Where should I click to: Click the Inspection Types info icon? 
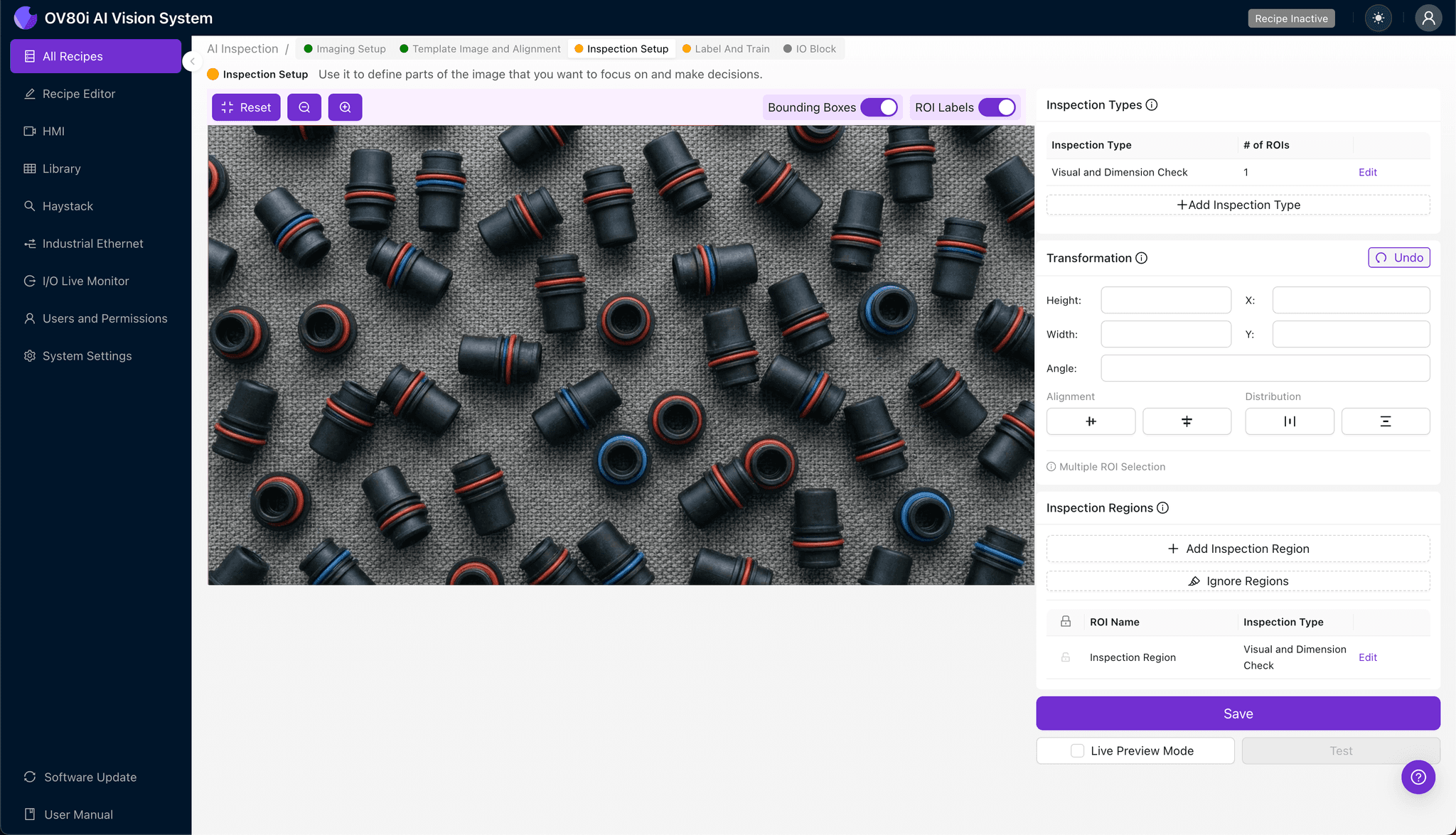(x=1152, y=105)
